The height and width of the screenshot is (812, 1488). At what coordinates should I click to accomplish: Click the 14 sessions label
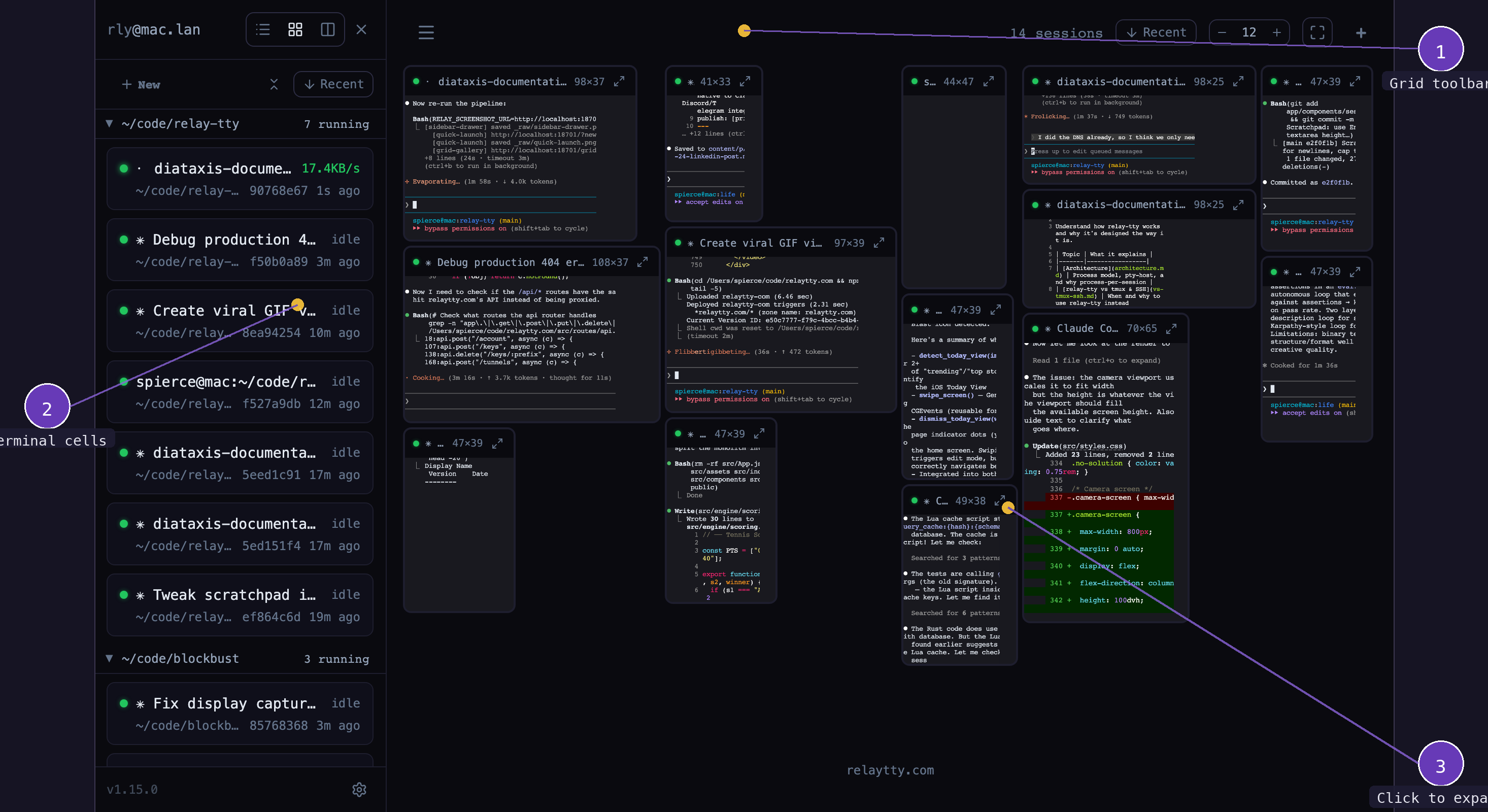(1056, 33)
